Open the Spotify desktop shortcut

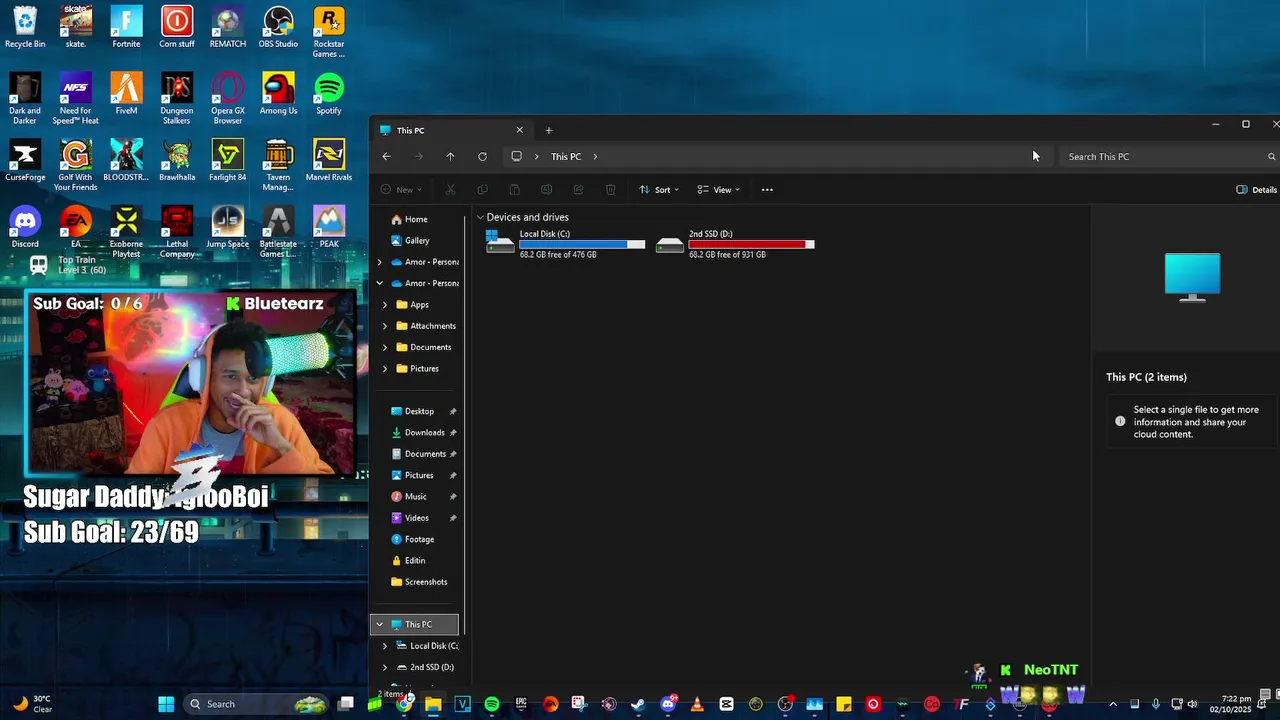329,94
